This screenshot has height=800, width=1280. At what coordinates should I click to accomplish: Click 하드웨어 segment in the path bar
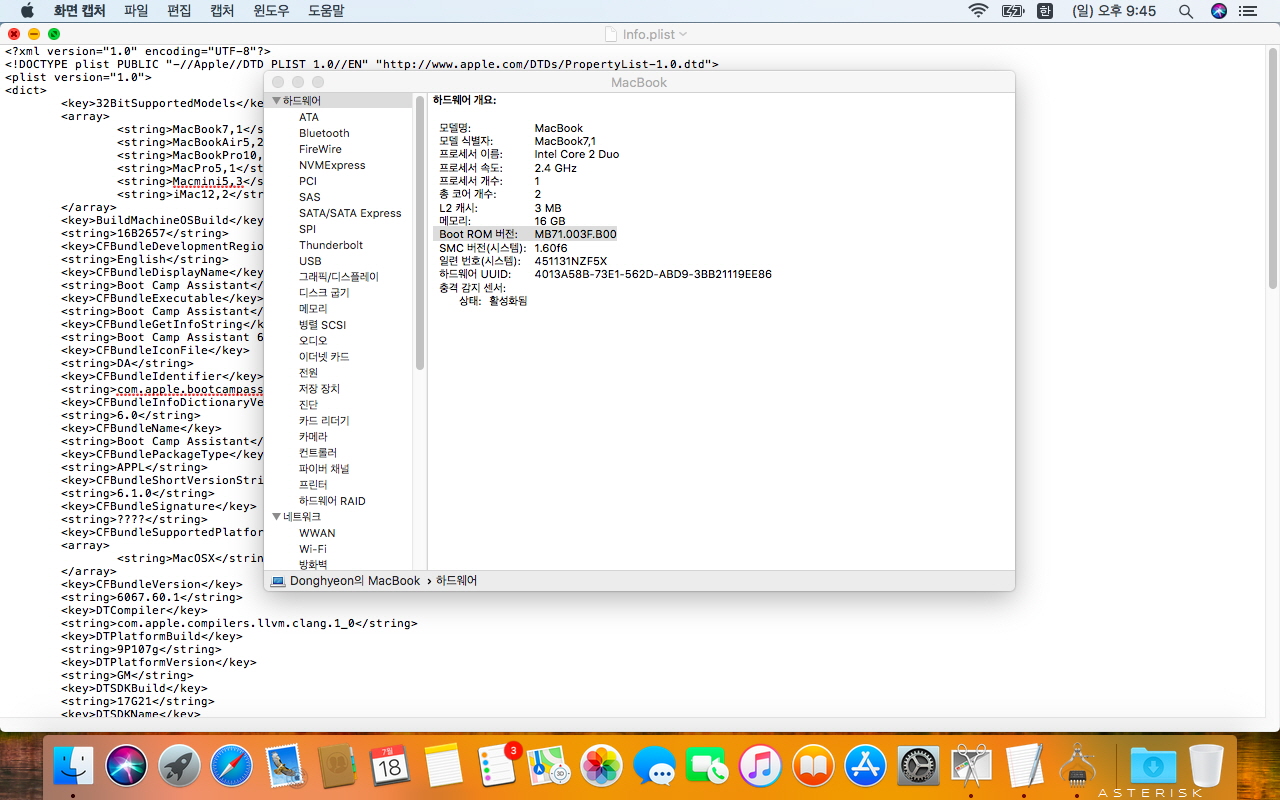point(457,580)
